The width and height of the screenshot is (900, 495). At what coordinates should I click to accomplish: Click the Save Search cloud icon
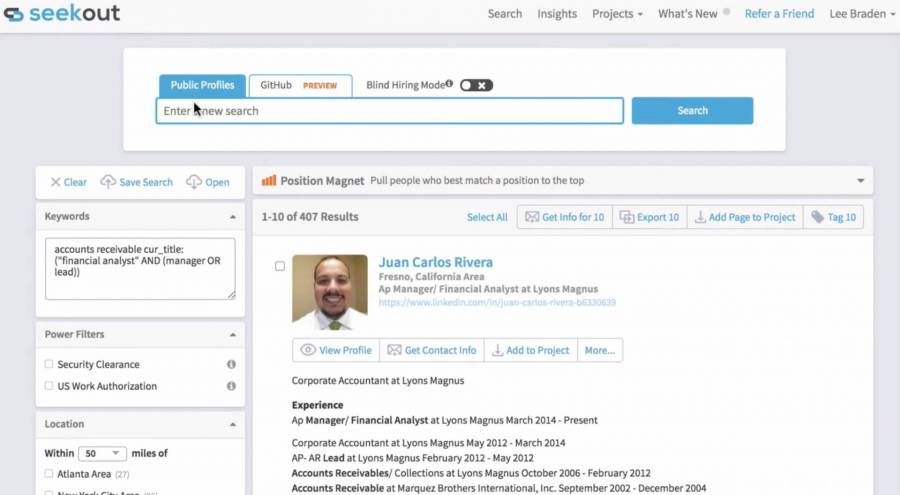pyautogui.click(x=108, y=182)
